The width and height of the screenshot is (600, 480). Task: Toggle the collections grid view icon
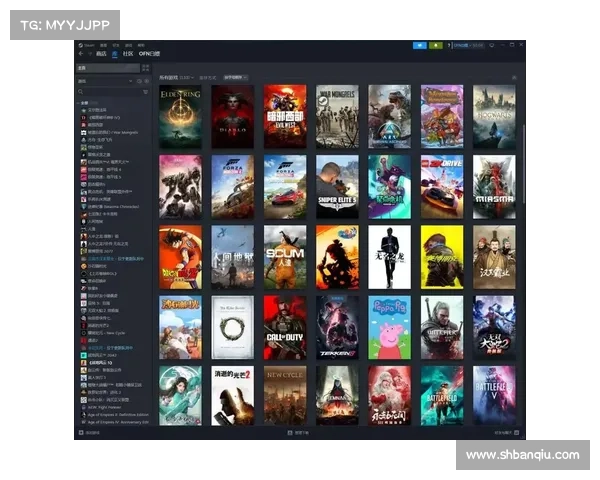tap(145, 68)
